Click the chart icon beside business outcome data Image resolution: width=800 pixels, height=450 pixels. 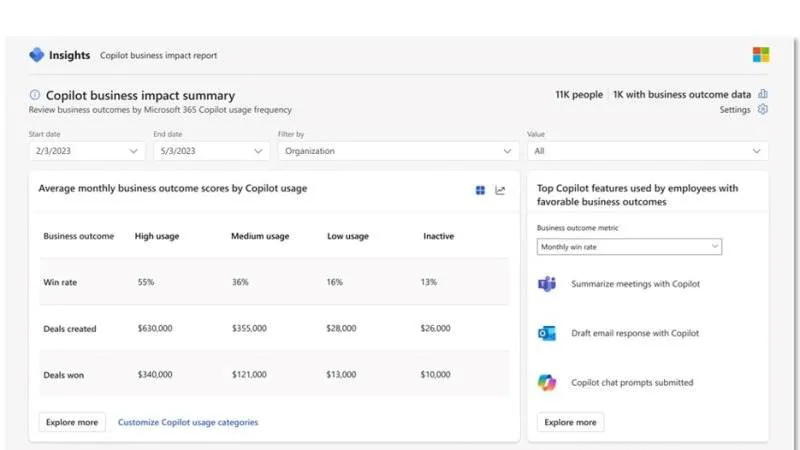pos(763,94)
